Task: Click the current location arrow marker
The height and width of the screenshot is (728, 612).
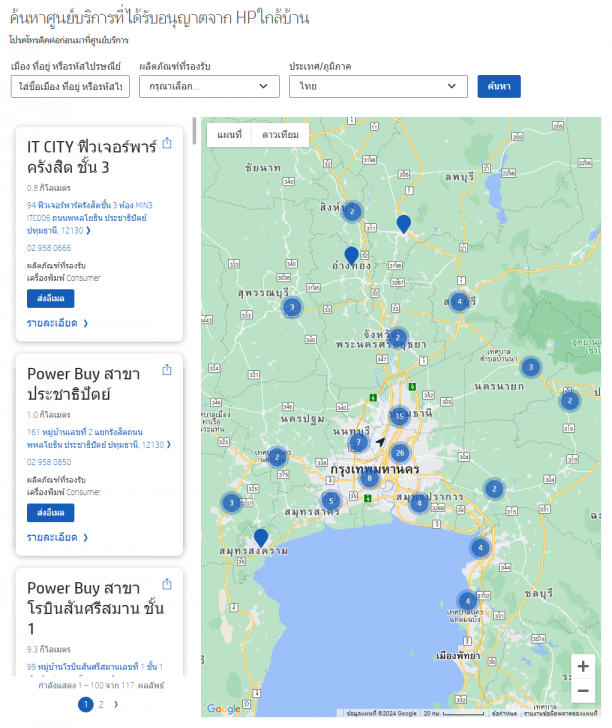Action: tap(380, 442)
